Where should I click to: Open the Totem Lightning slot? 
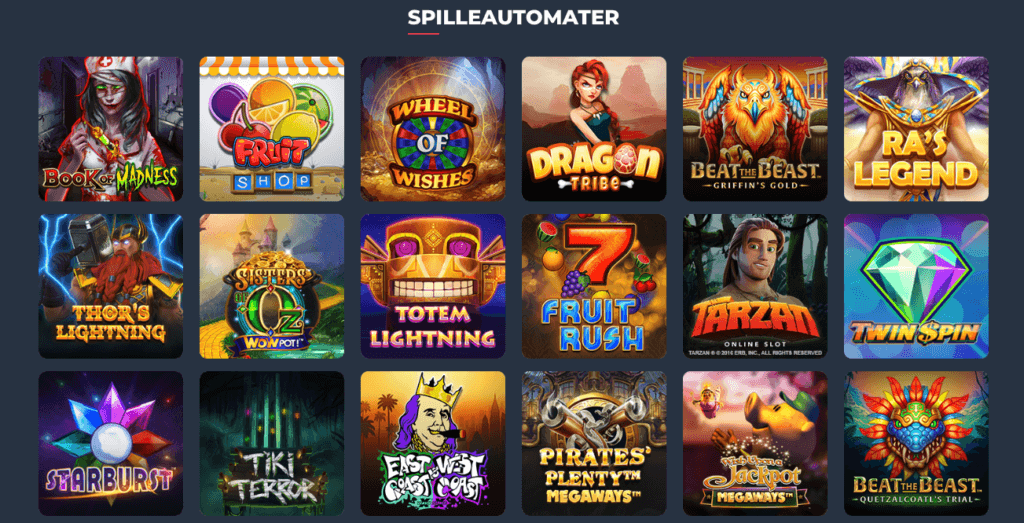433,286
